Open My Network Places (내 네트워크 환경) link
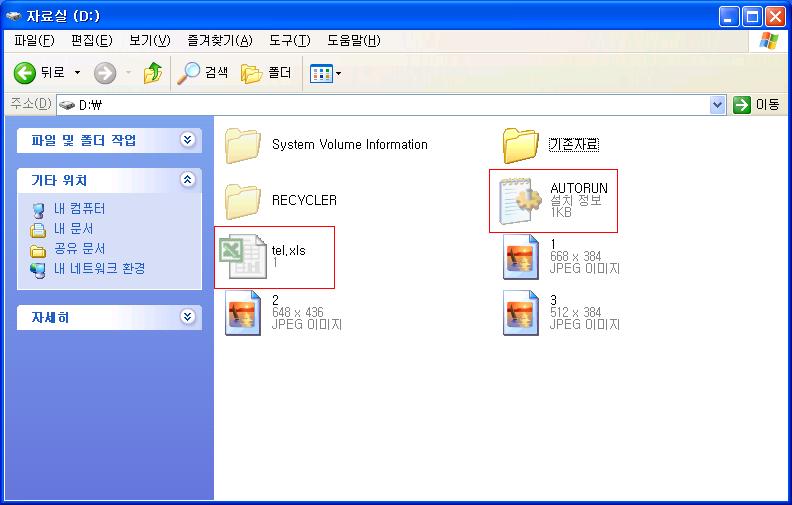This screenshot has height=505, width=792. click(x=100, y=268)
